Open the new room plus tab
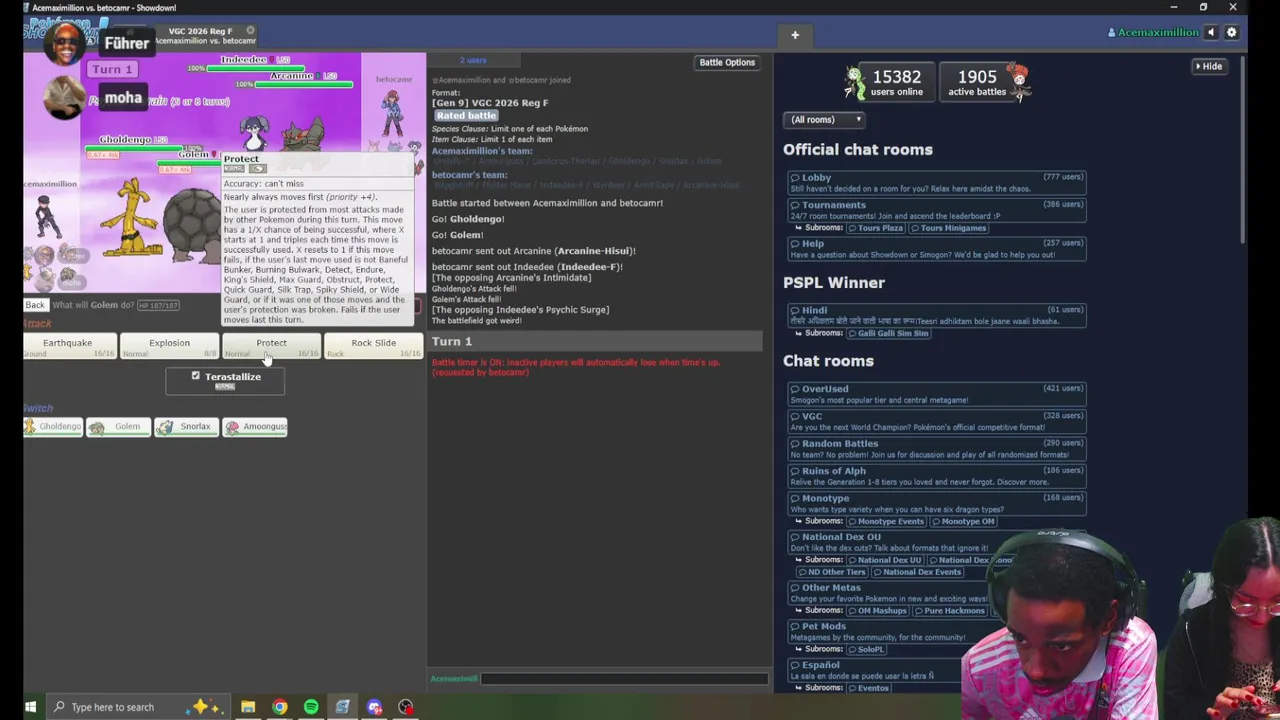Viewport: 1280px width, 720px height. [795, 35]
